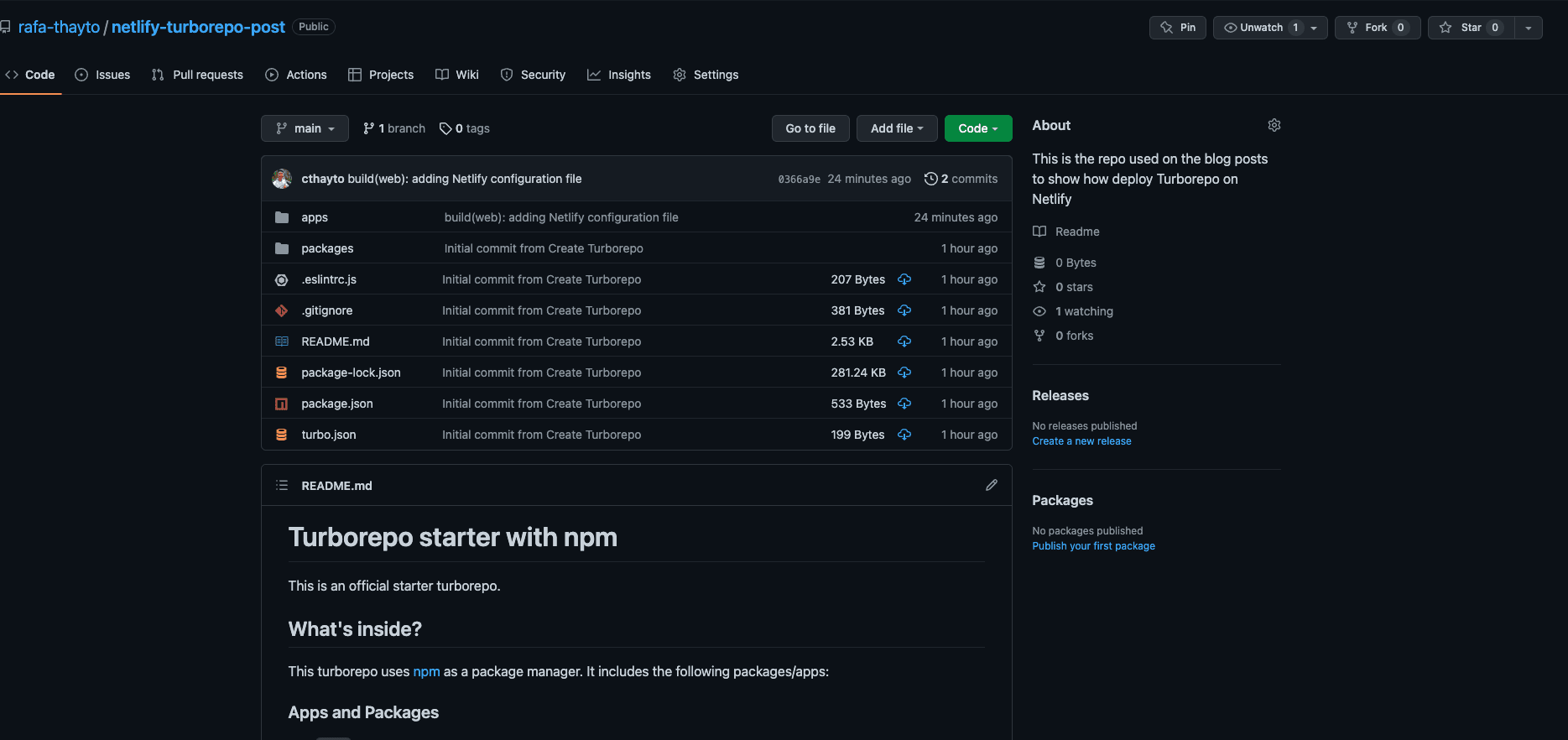
Task: Open the Unwatch notifications dropdown arrow
Action: pos(1314,28)
